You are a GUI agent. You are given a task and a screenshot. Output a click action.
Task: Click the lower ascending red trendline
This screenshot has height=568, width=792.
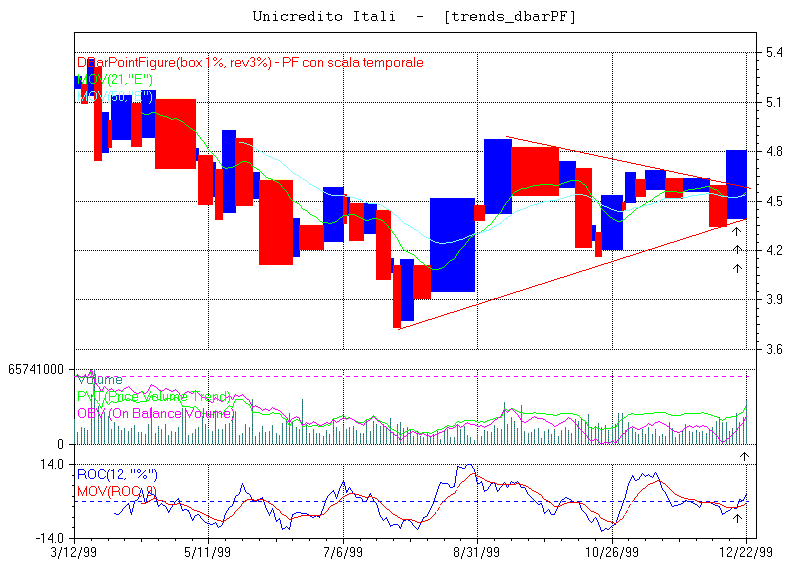[572, 274]
